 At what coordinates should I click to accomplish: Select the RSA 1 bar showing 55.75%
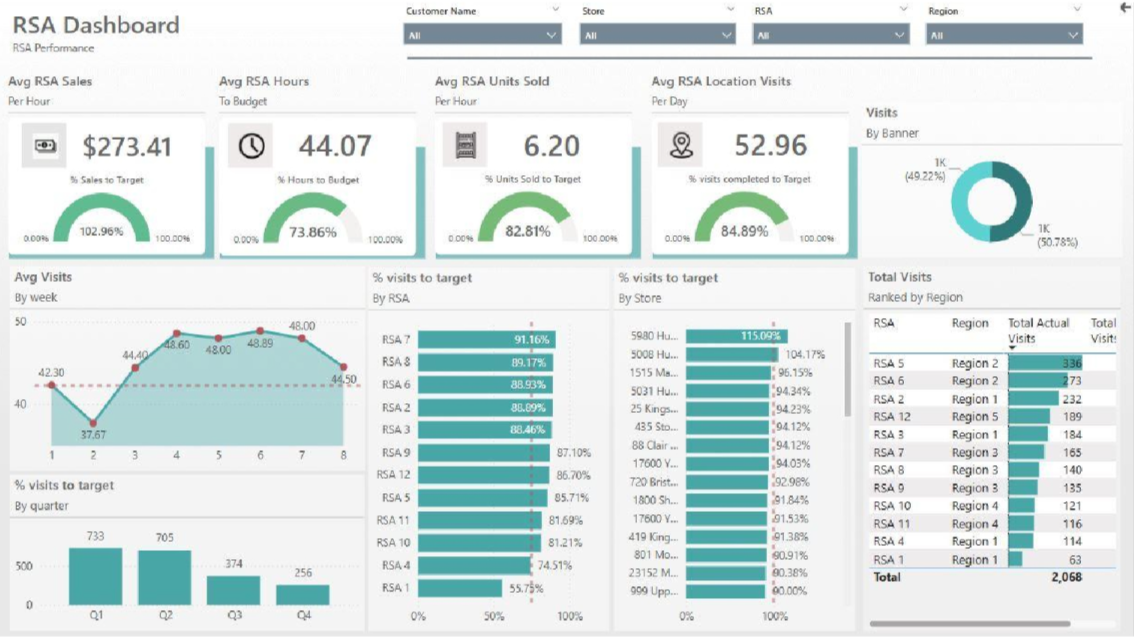(460, 588)
